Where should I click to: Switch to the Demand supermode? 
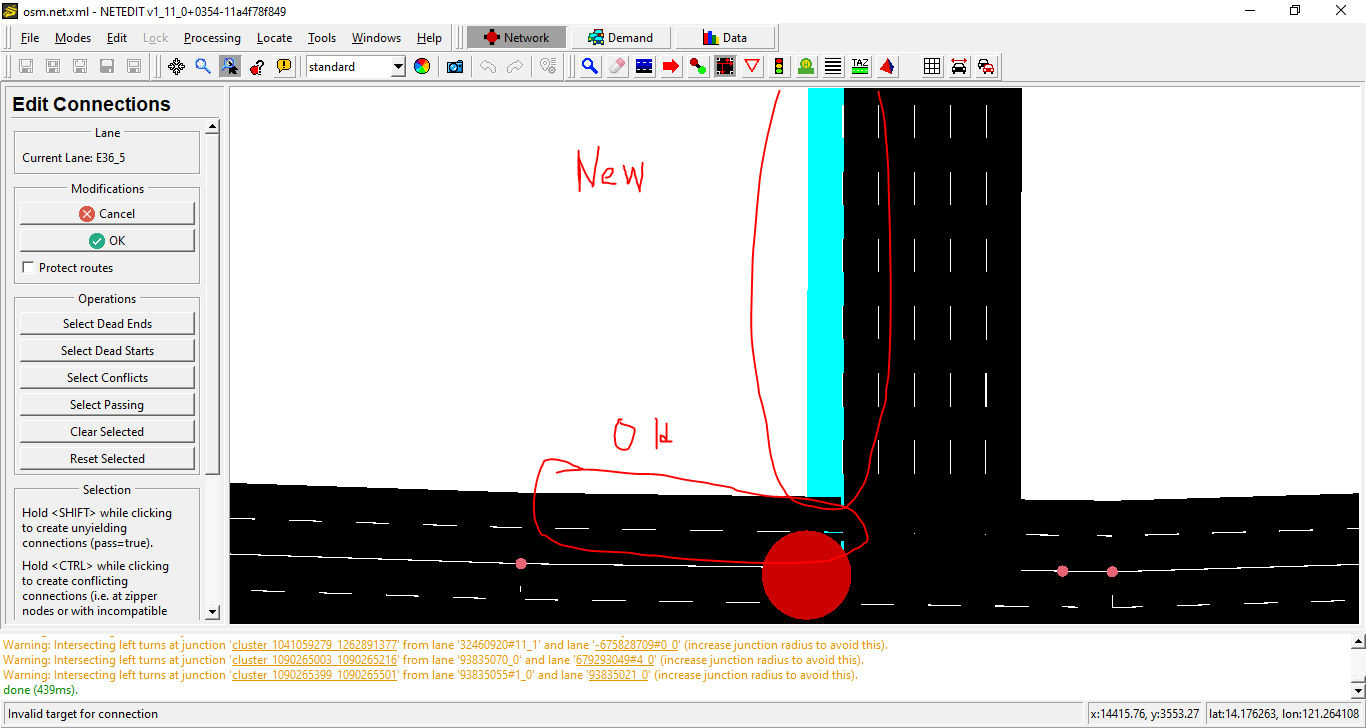click(620, 38)
